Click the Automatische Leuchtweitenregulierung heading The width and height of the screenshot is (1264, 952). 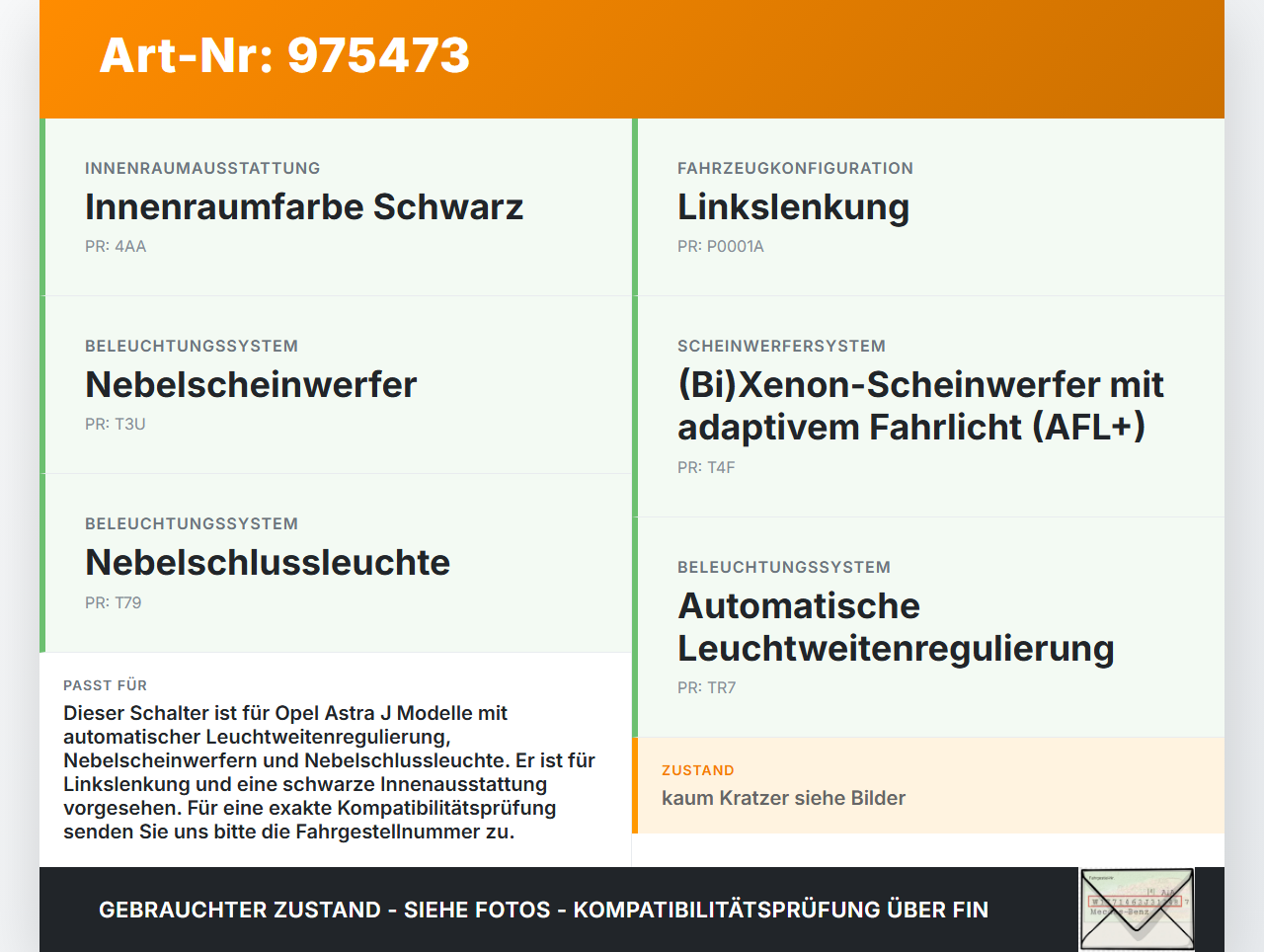895,626
